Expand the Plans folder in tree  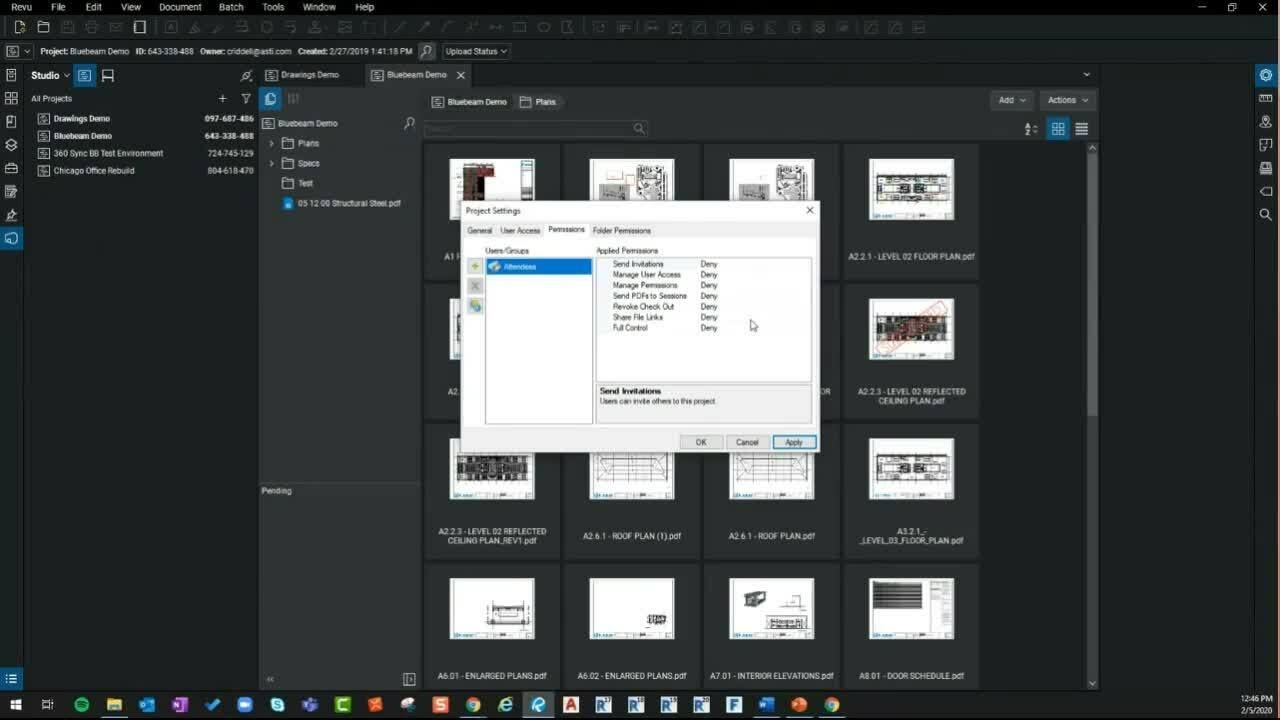271,143
